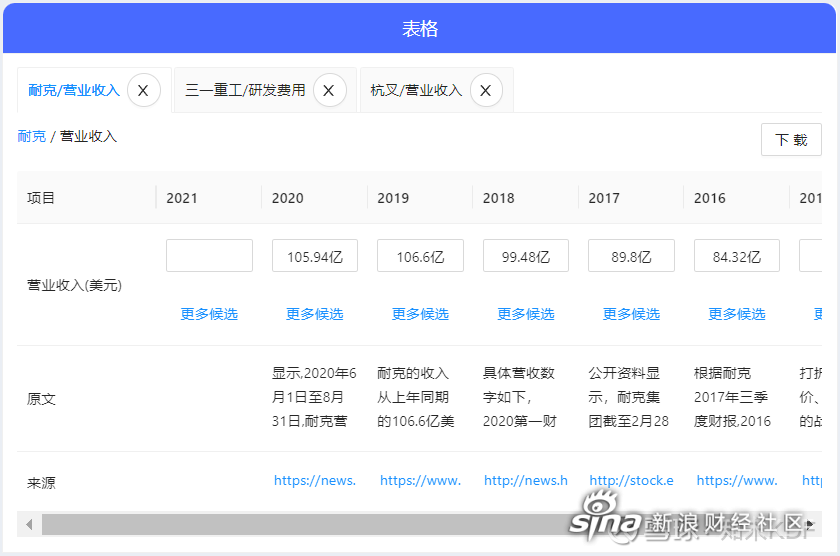Image resolution: width=840 pixels, height=556 pixels.
Task: Open the http://news.h source link for 2018
Action: [x=526, y=480]
